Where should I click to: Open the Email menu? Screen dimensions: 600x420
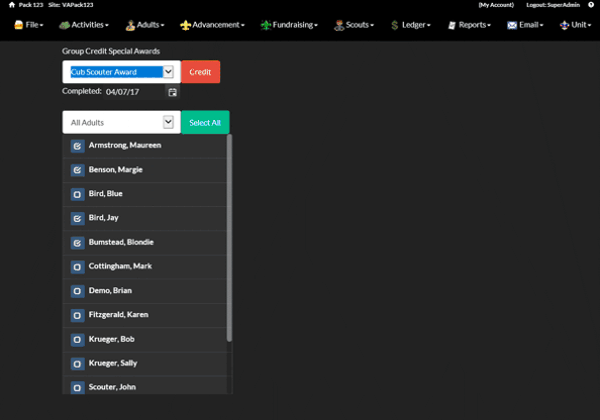click(x=525, y=25)
